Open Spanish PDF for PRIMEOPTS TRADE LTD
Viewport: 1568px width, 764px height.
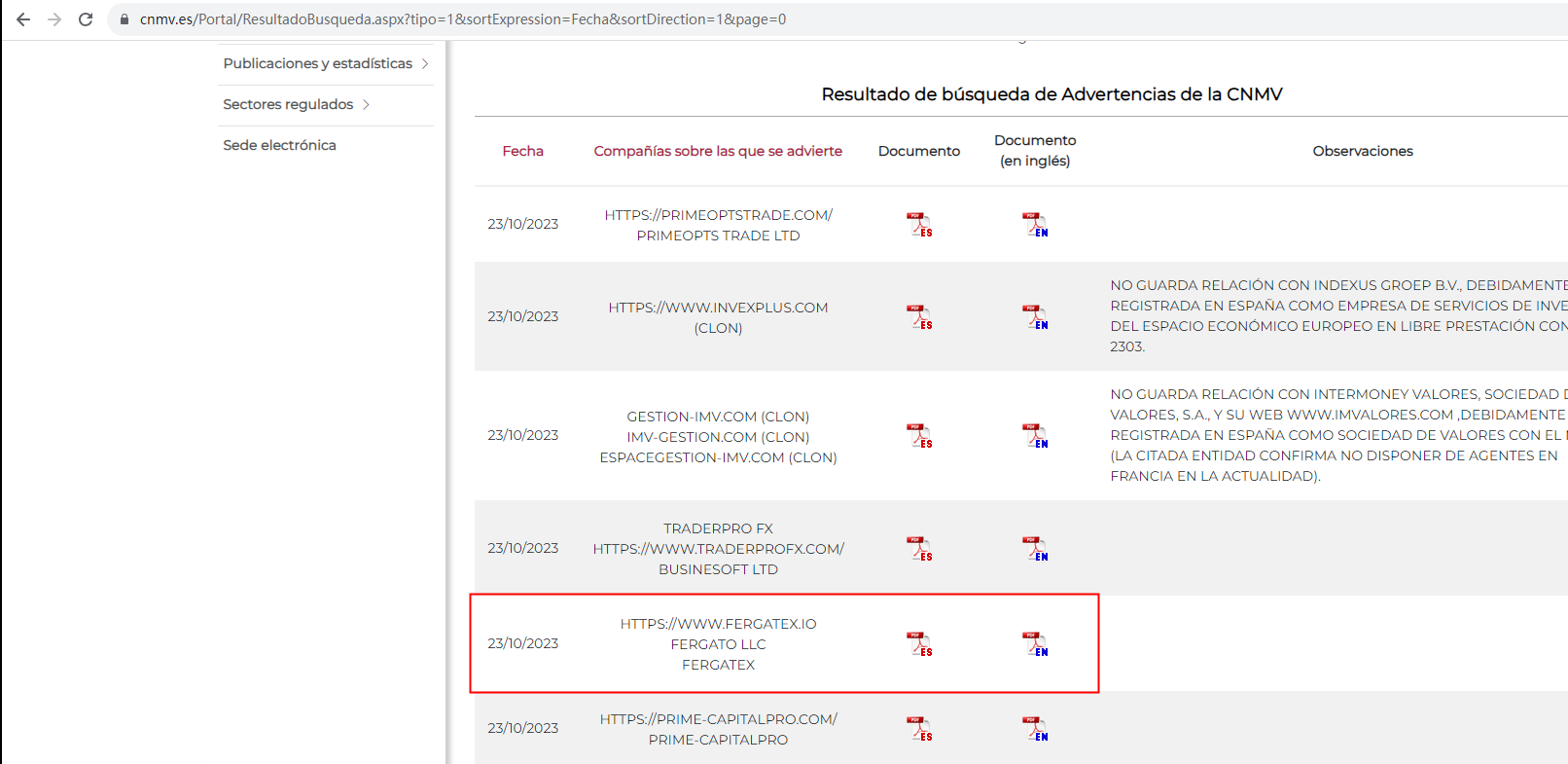(919, 225)
